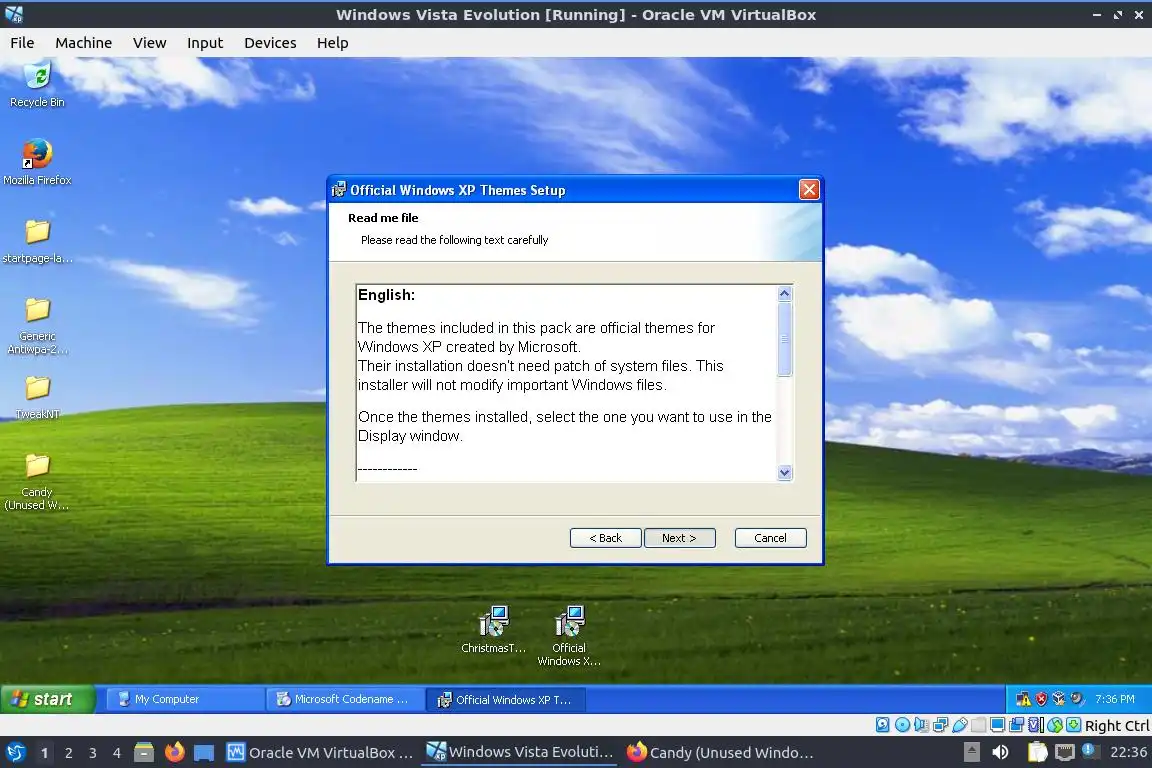1152x768 pixels.
Task: Launch host panel file manager icon
Action: pyautogui.click(x=144, y=752)
